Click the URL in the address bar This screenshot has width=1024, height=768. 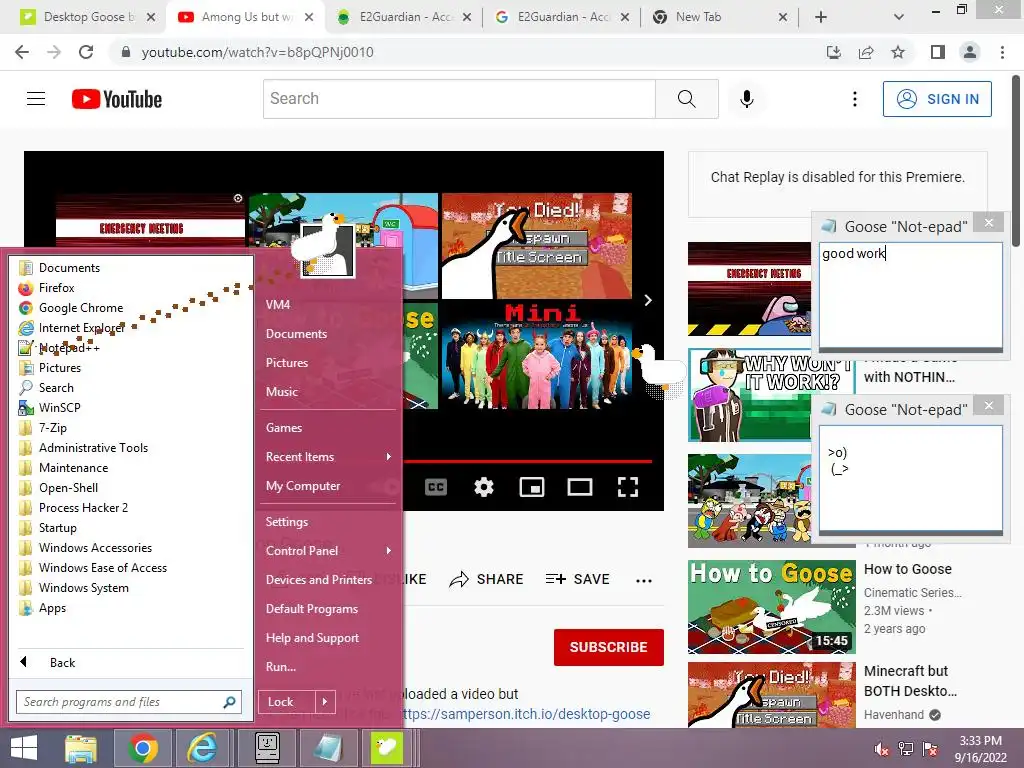click(x=257, y=52)
